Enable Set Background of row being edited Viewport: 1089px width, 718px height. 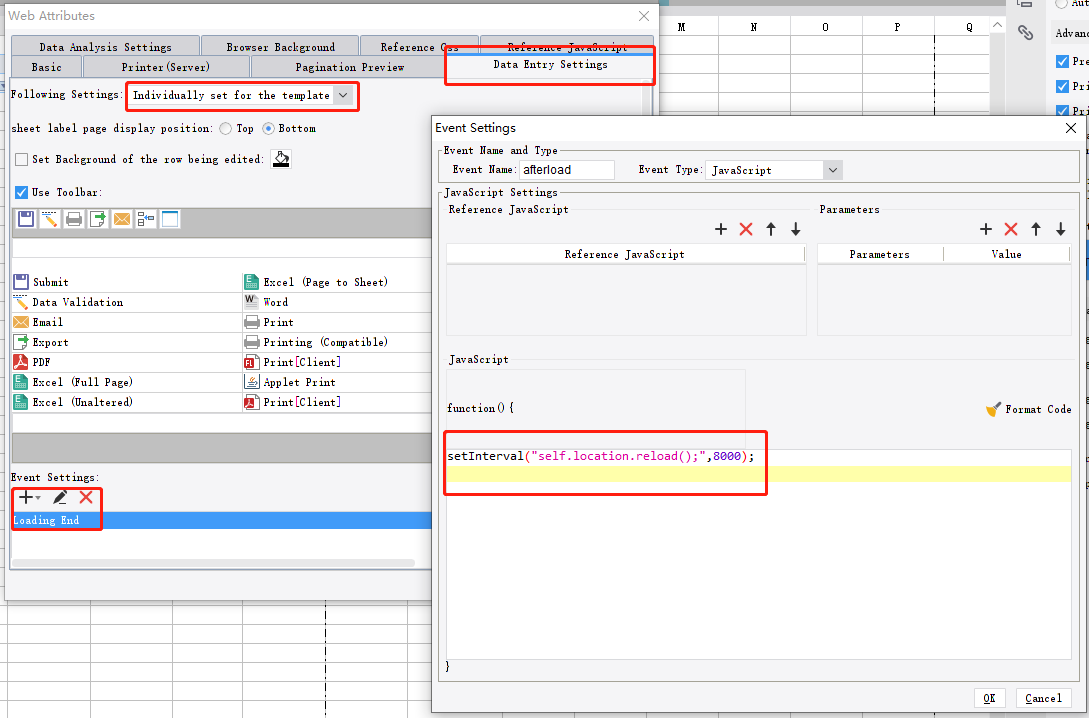pyautogui.click(x=22, y=159)
